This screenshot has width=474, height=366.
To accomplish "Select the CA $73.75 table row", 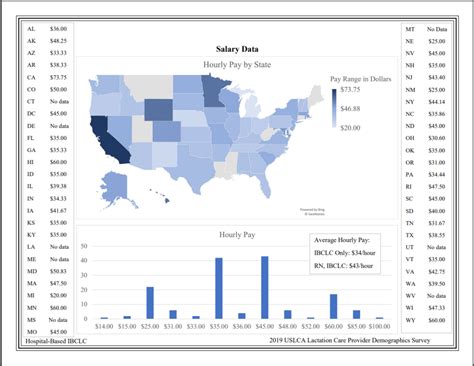I will click(47, 77).
